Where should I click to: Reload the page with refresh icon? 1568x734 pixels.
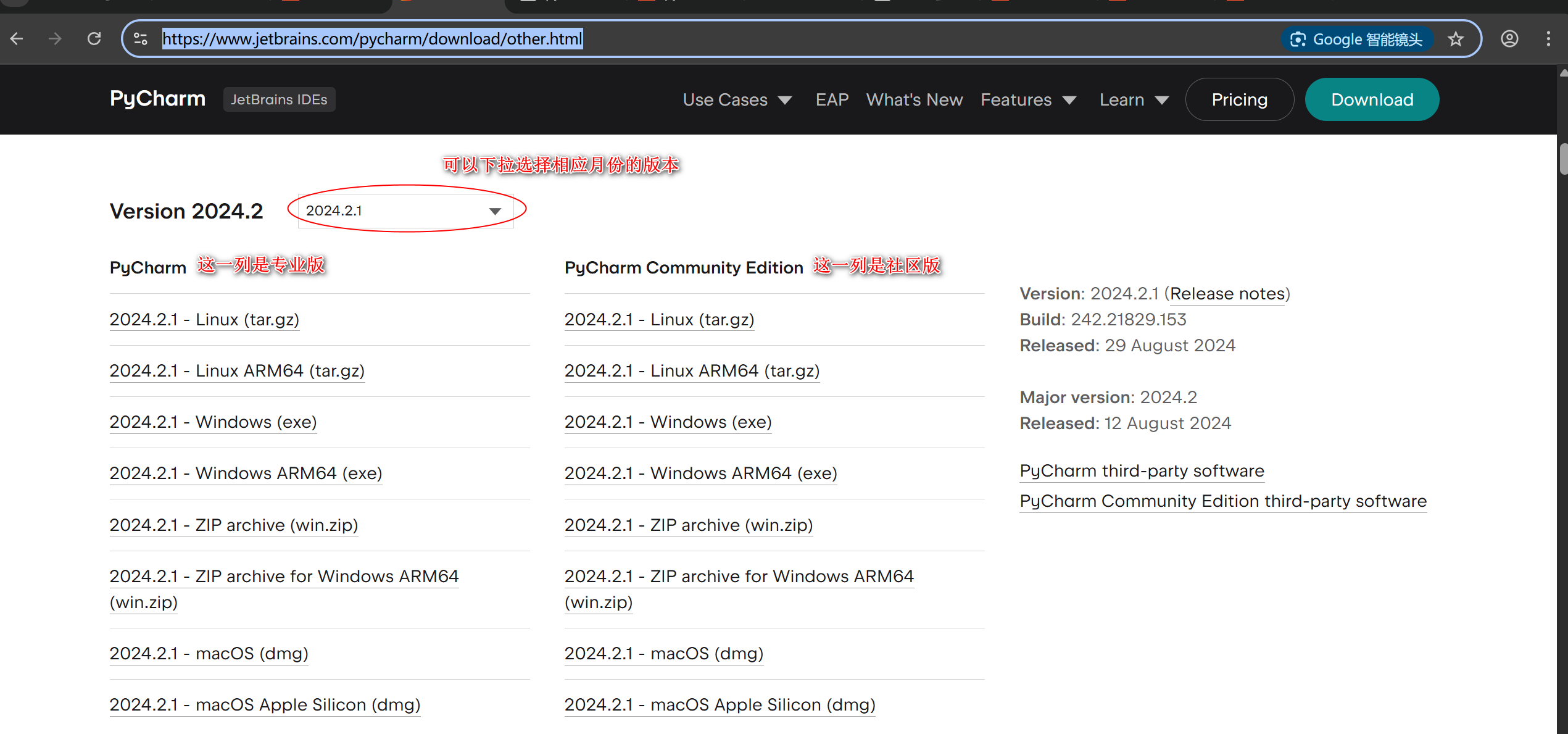point(94,39)
